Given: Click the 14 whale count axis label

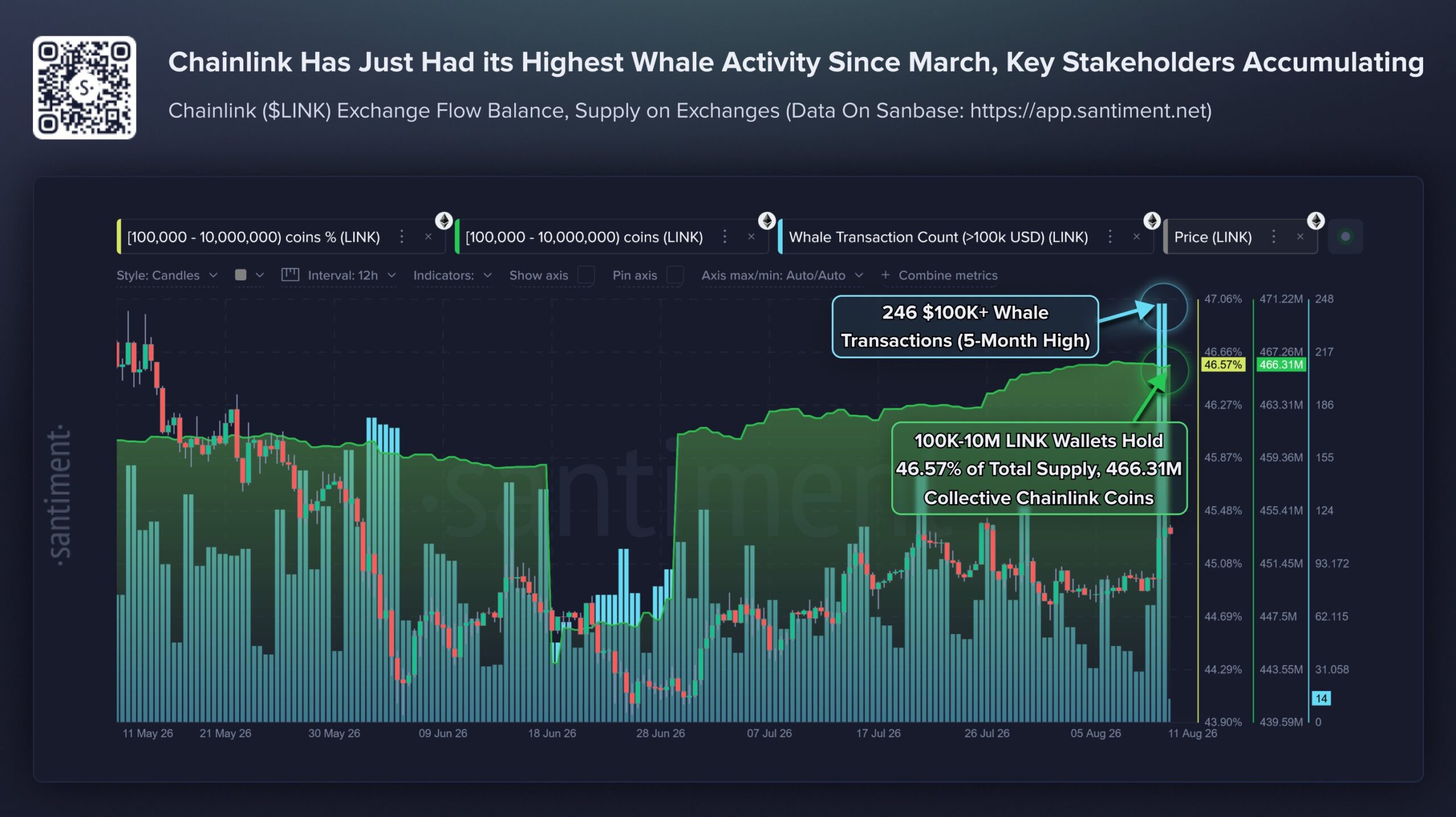Looking at the screenshot, I should point(1321,698).
